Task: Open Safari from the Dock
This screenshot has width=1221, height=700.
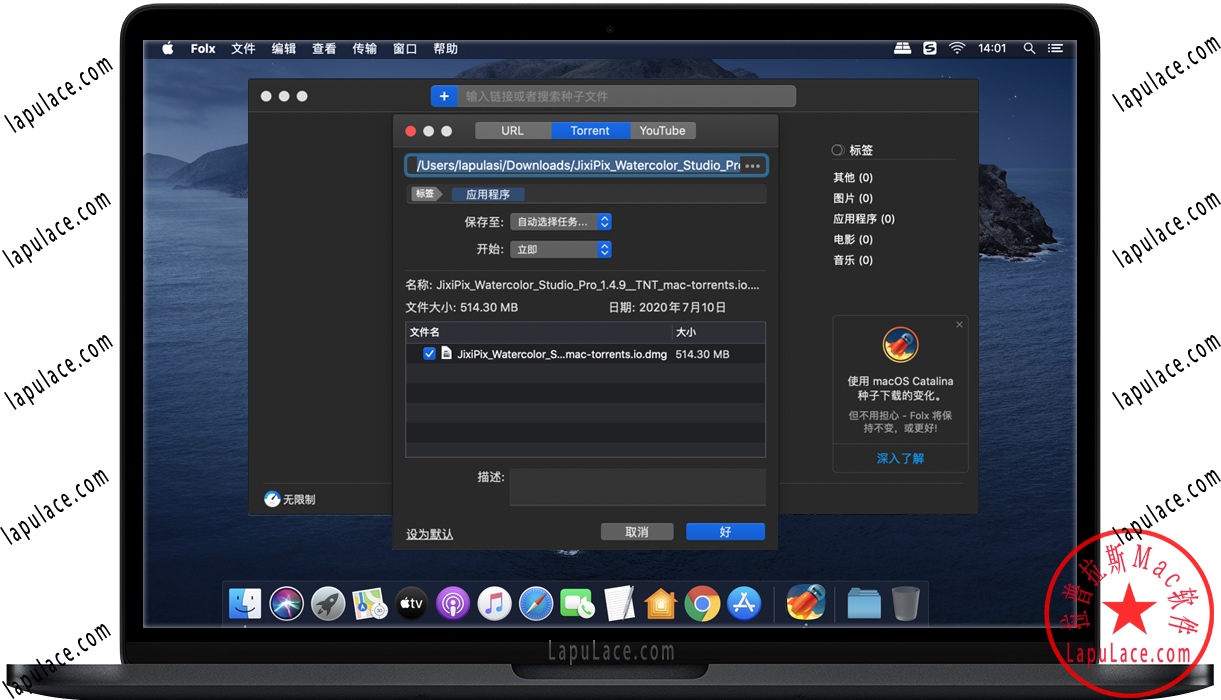Action: 536,603
